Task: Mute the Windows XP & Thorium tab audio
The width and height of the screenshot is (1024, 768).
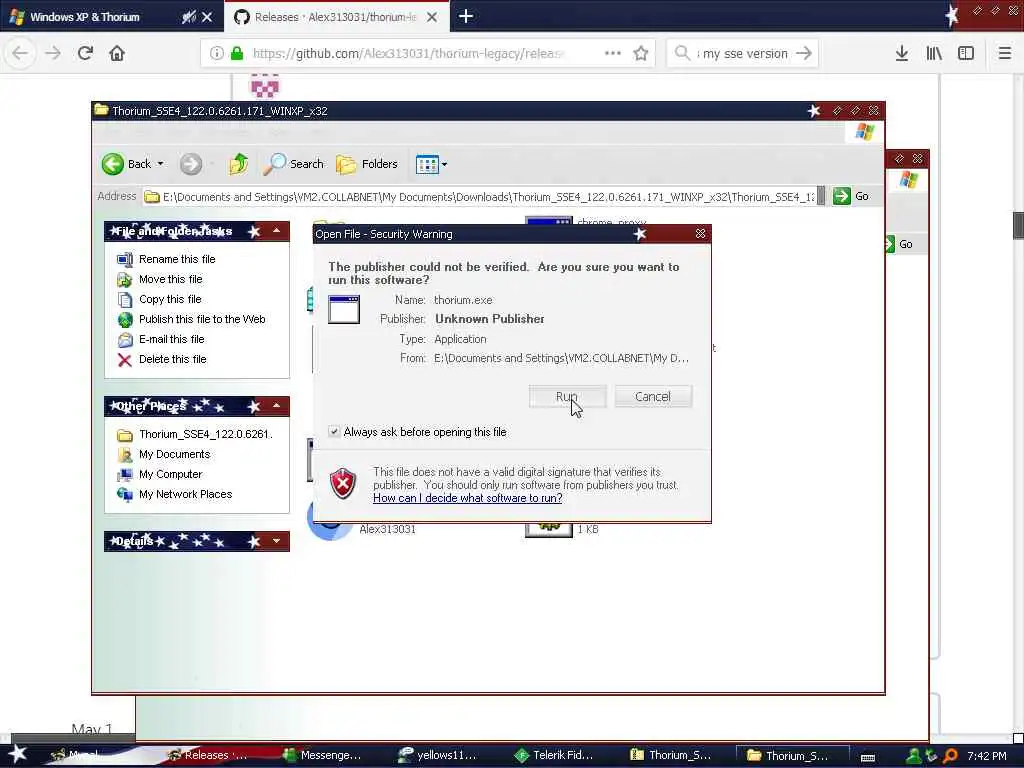Action: click(x=189, y=17)
